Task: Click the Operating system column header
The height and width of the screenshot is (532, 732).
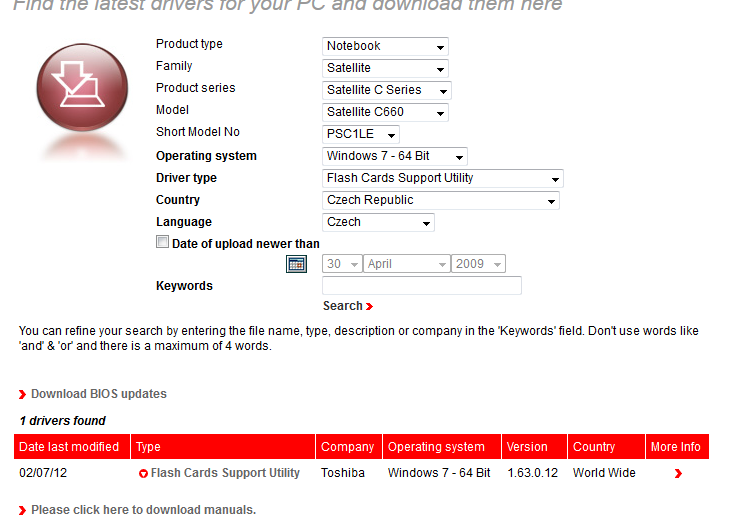Action: [442, 447]
